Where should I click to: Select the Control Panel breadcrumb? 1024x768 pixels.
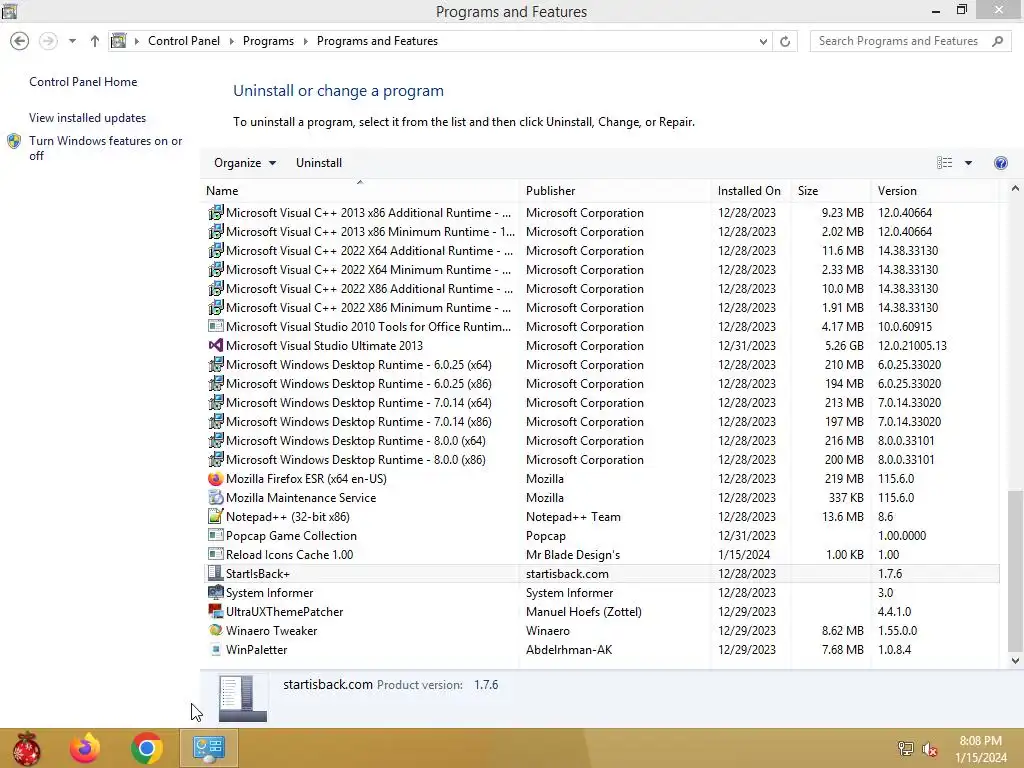[x=184, y=41]
